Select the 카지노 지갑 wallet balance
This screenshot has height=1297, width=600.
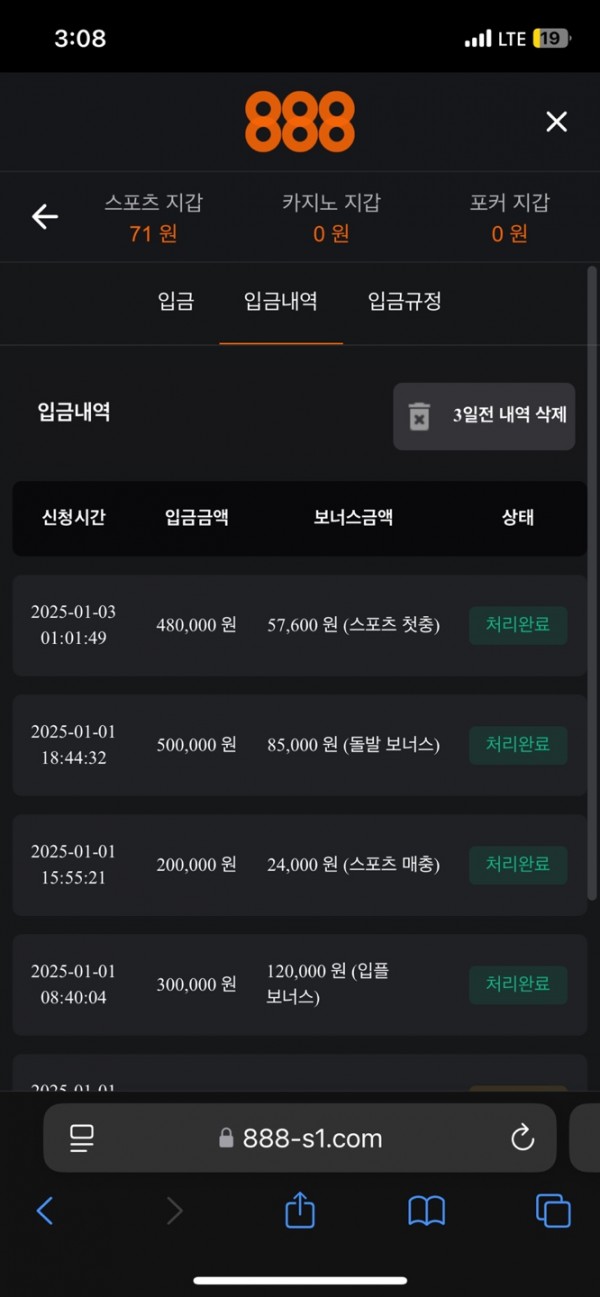click(331, 218)
